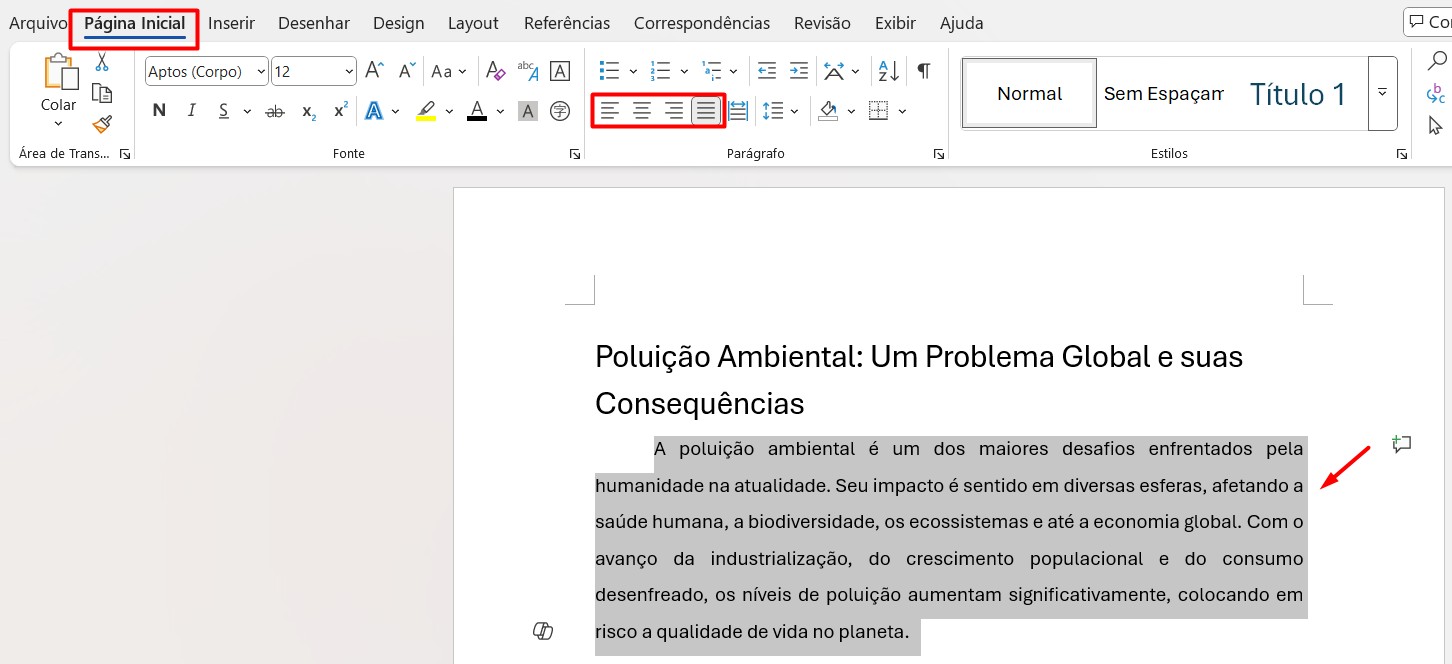This screenshot has width=1452, height=664.
Task: Insert a numbered list
Action: (x=660, y=71)
